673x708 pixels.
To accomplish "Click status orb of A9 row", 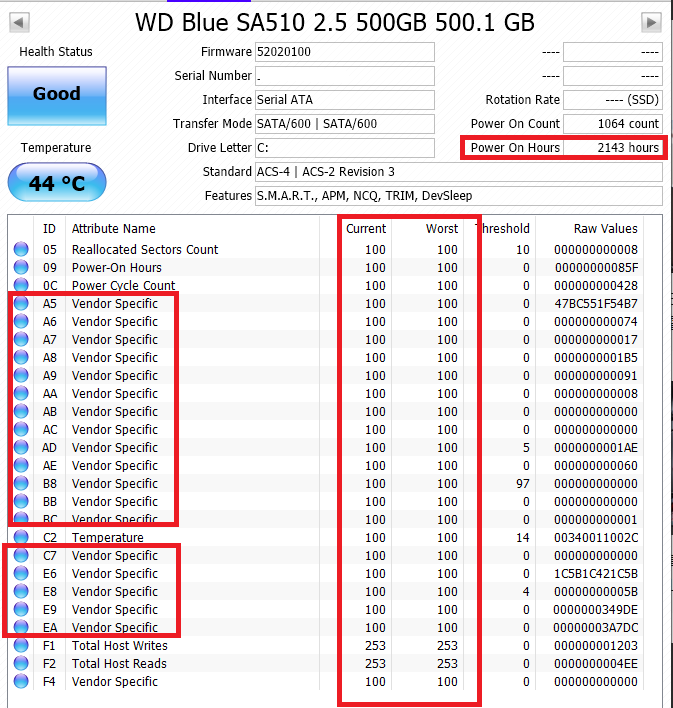I will (21, 375).
